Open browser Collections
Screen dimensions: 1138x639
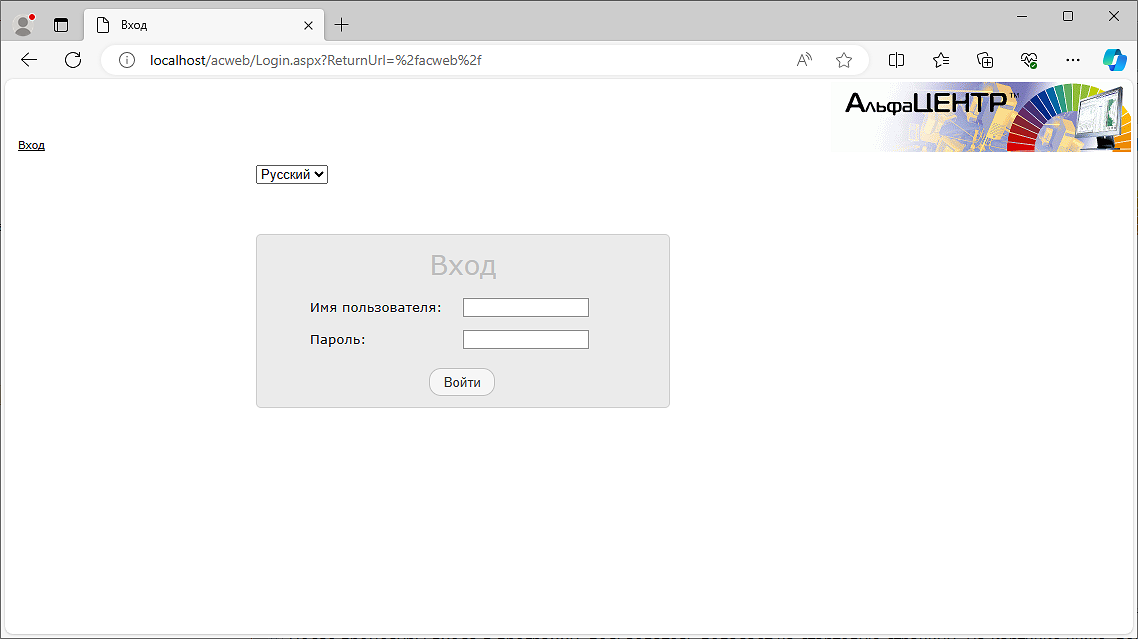pos(985,60)
